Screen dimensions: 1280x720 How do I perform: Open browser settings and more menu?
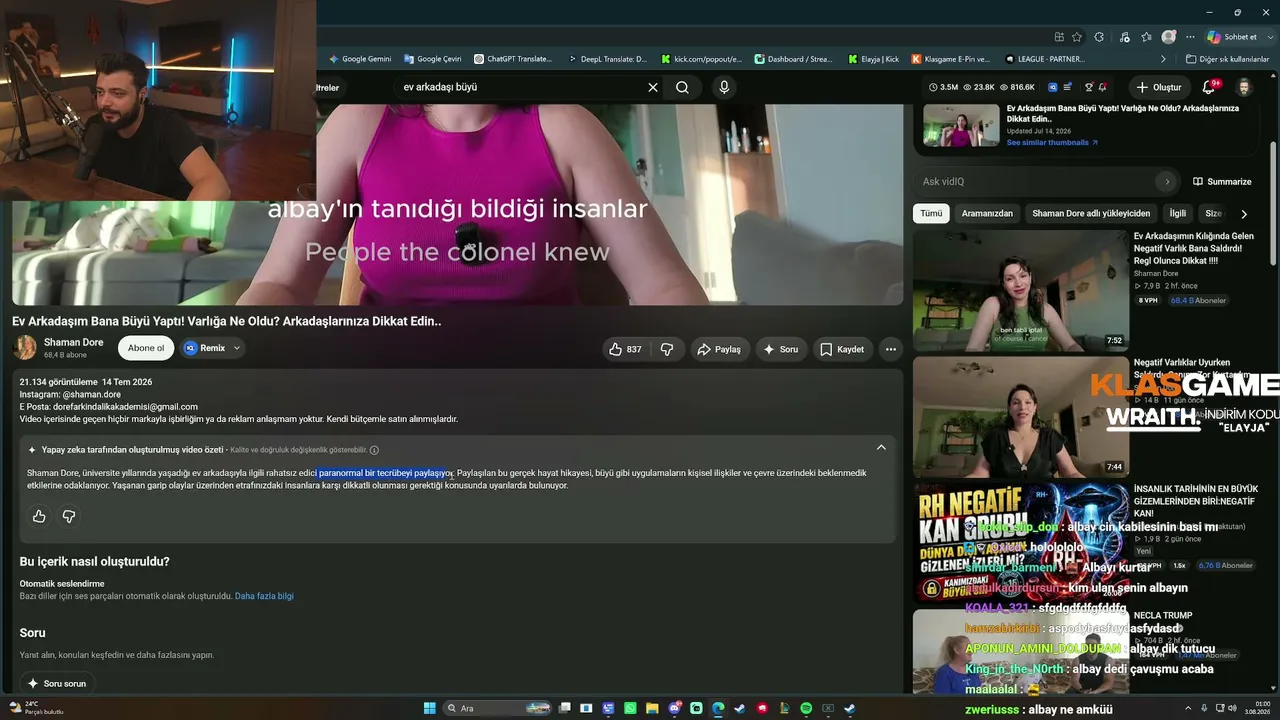[1190, 37]
